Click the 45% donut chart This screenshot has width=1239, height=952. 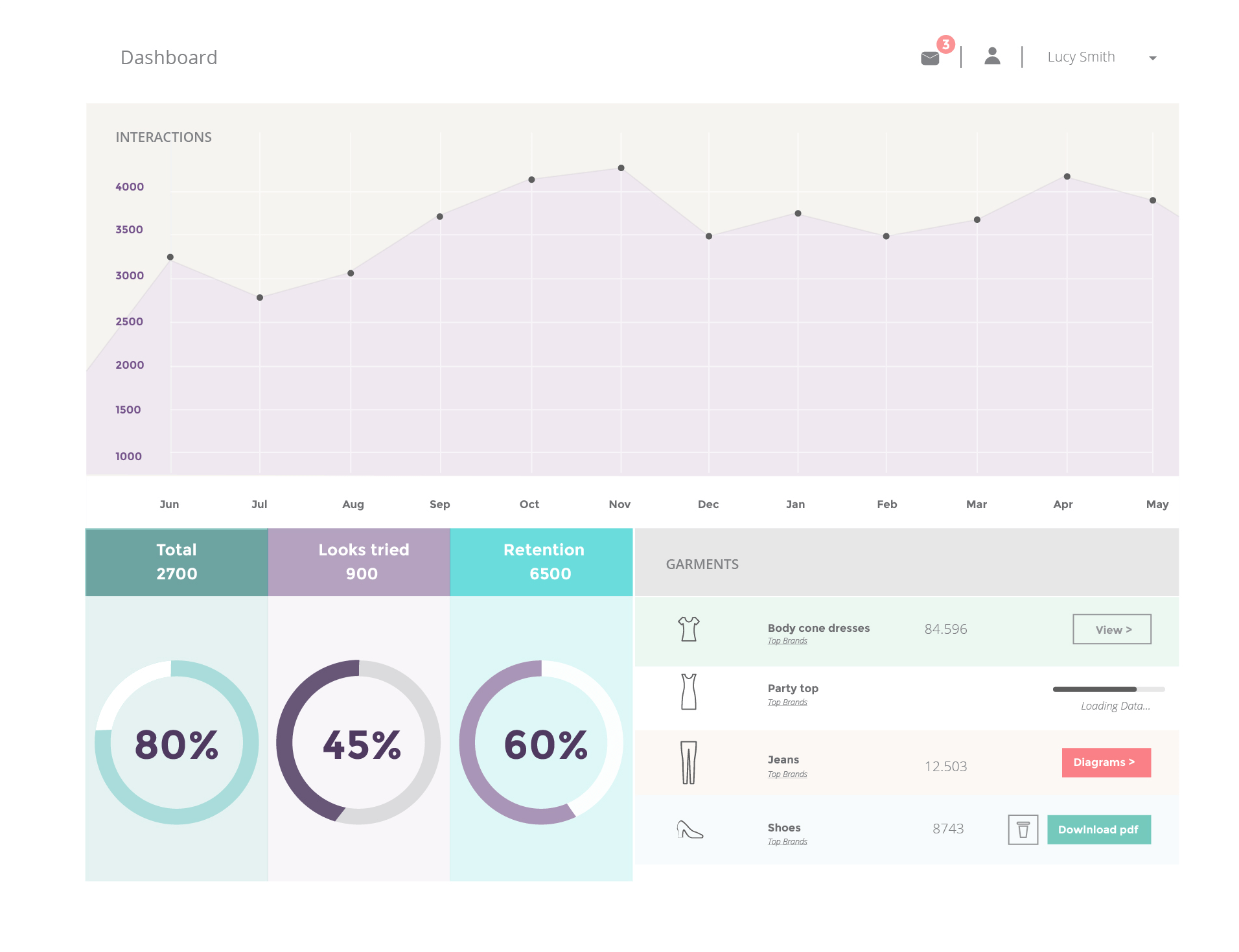pos(359,743)
